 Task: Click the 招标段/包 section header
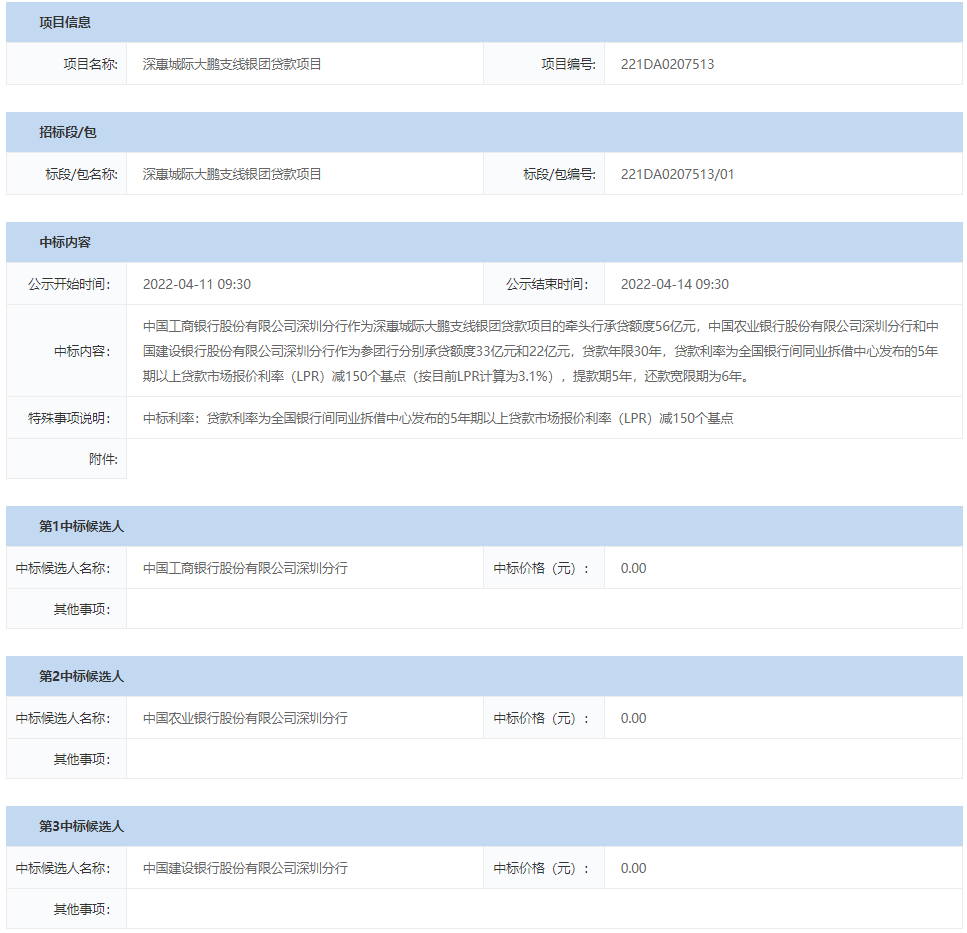point(68,132)
